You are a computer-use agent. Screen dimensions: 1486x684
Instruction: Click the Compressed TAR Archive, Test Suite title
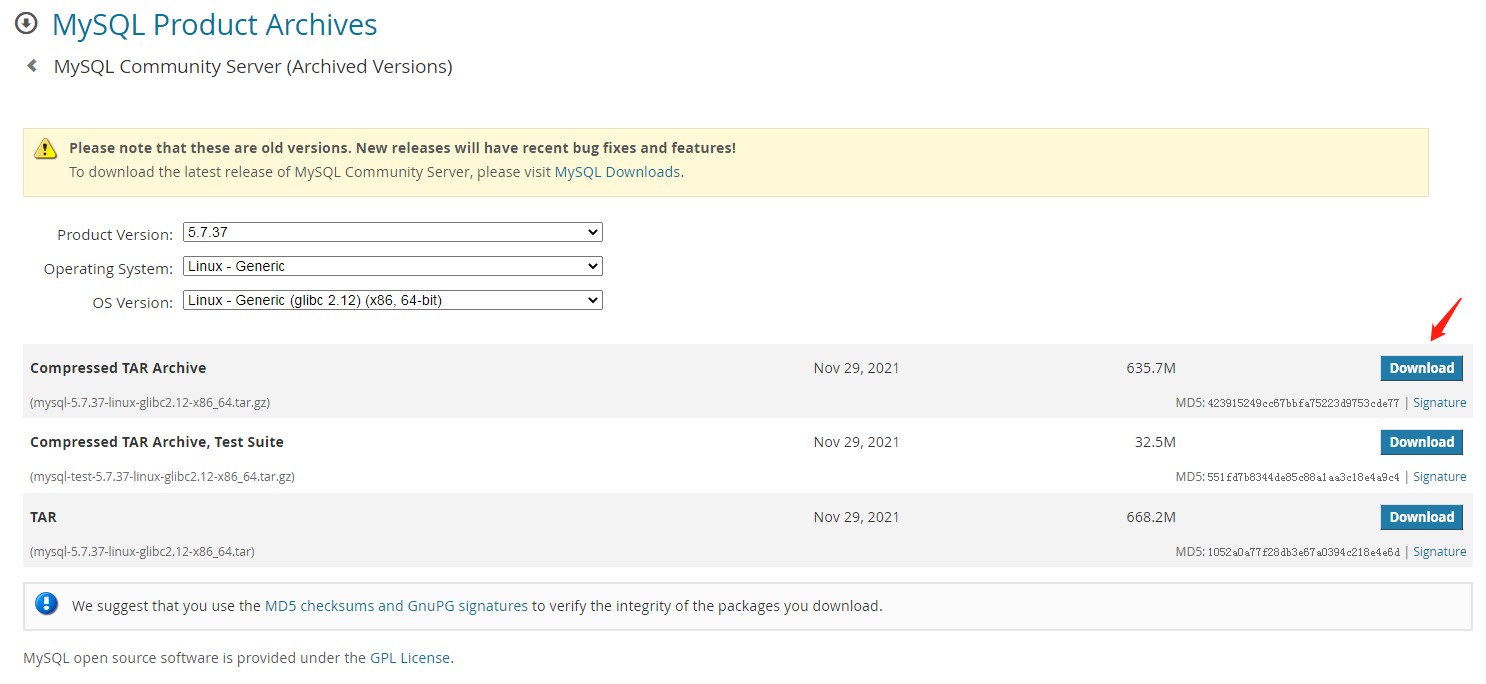point(157,442)
